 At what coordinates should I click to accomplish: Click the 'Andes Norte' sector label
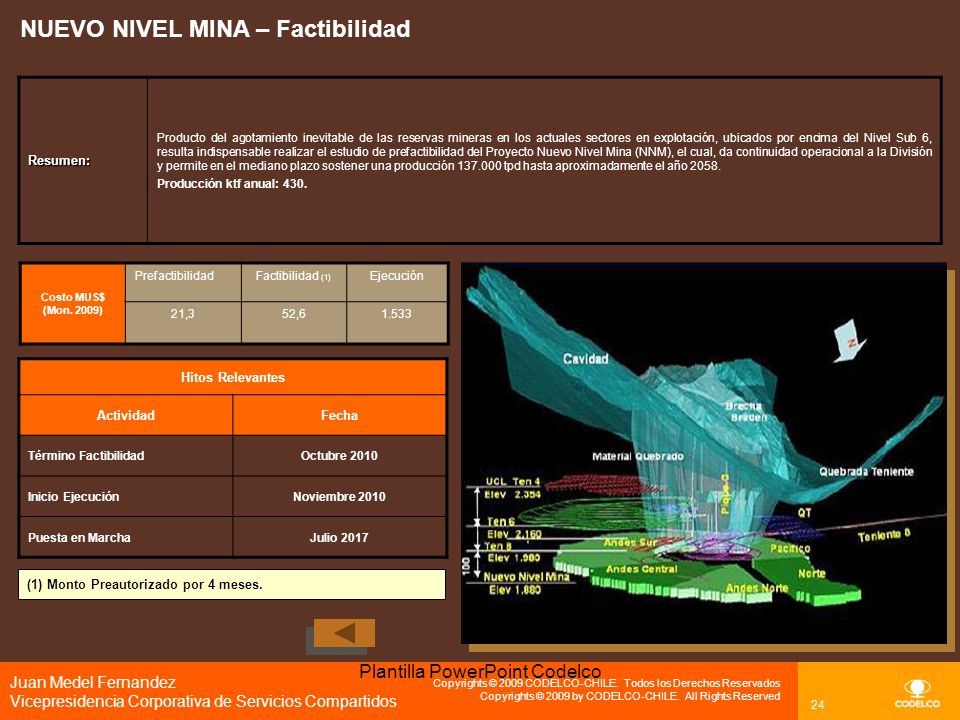point(757,588)
